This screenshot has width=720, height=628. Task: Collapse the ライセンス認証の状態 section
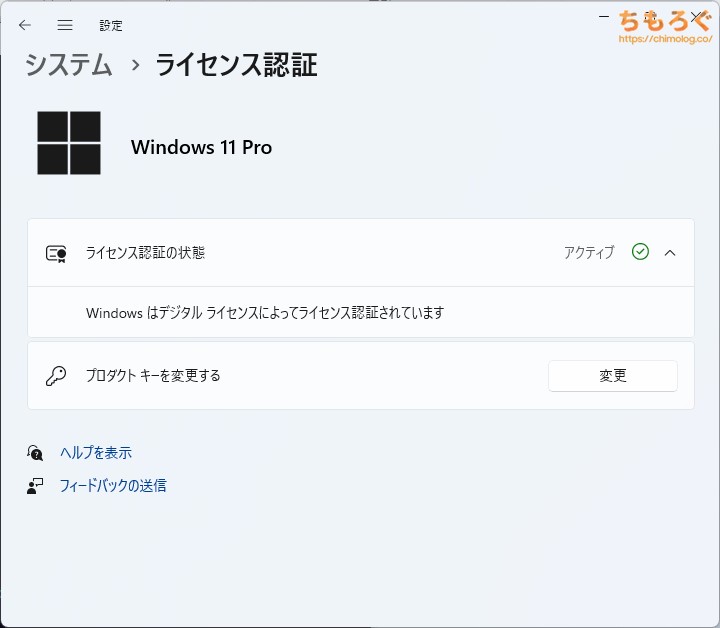pyautogui.click(x=670, y=252)
